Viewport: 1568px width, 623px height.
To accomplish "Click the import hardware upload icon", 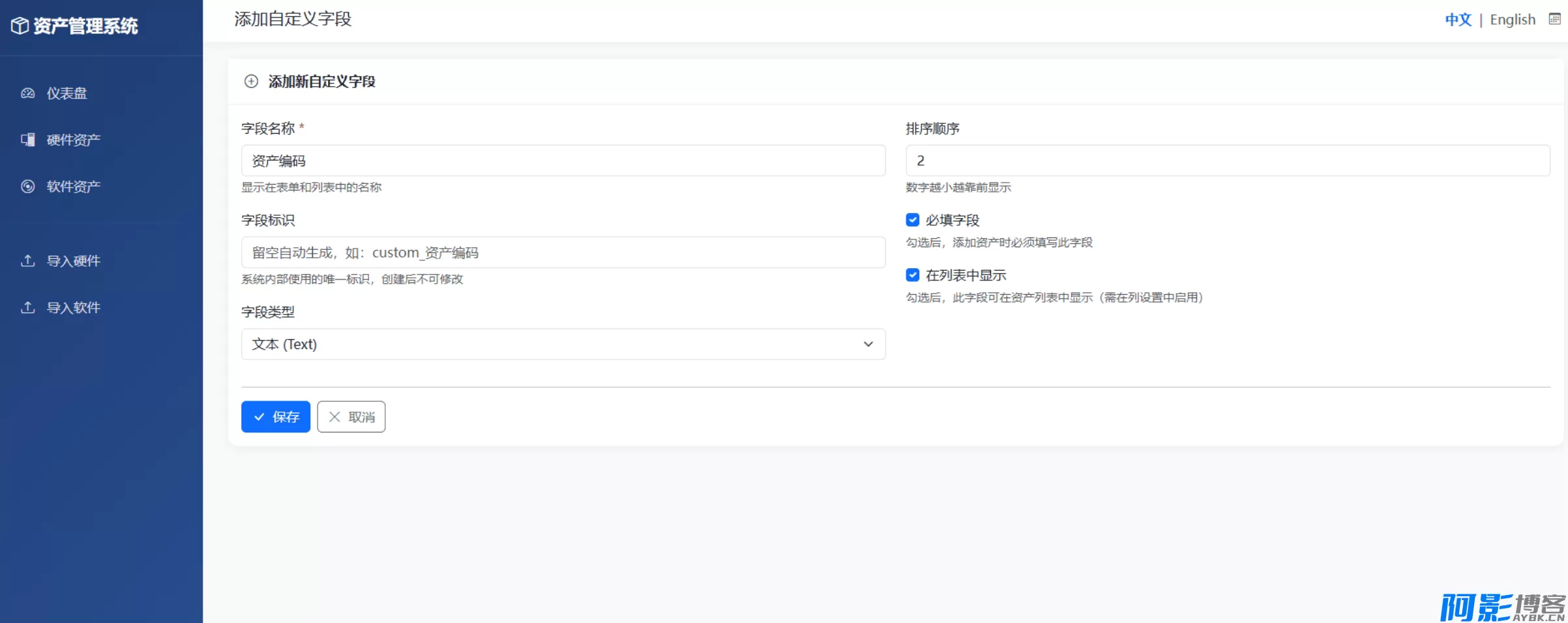I will click(27, 261).
